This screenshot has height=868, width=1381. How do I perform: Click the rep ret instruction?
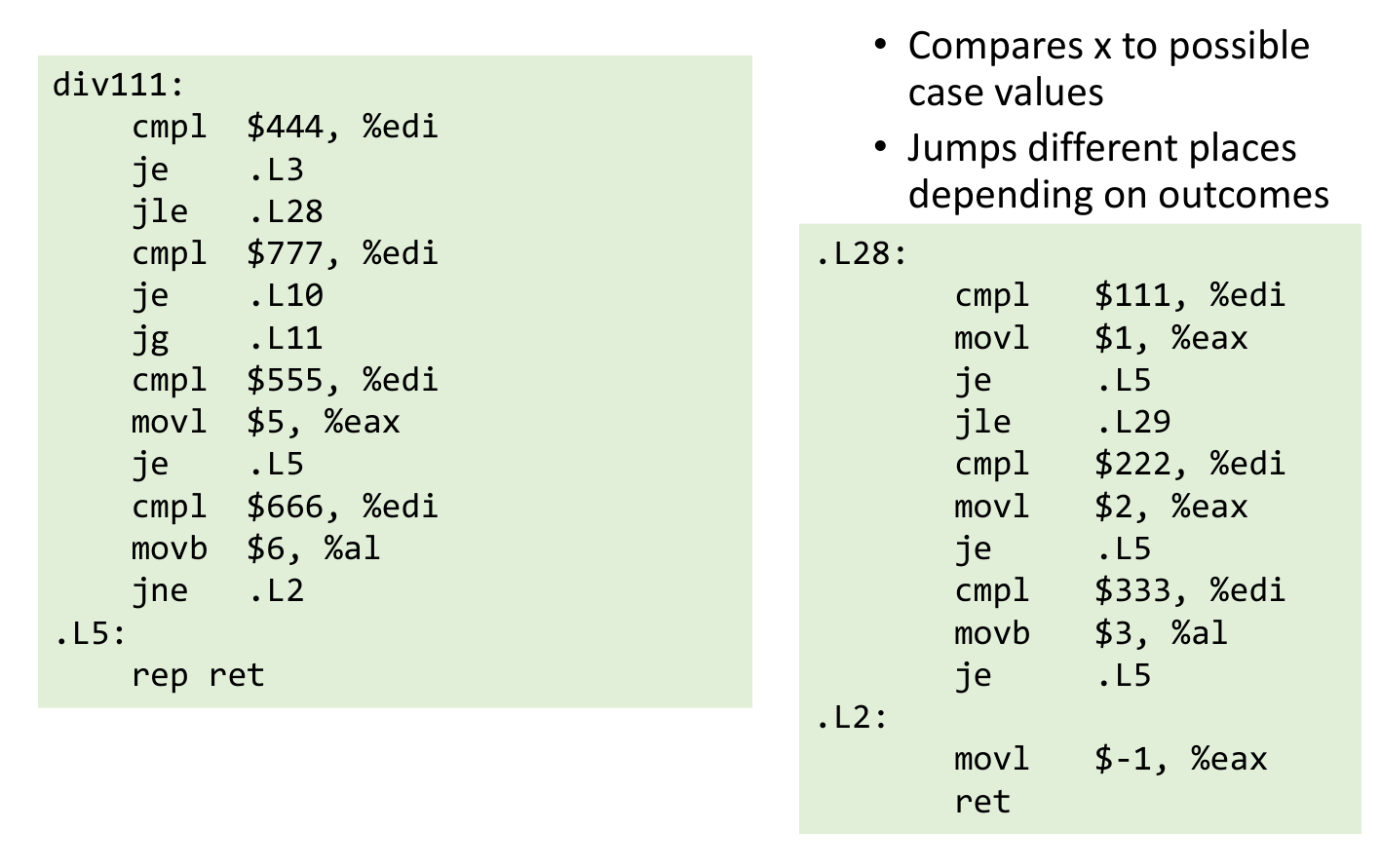click(198, 675)
